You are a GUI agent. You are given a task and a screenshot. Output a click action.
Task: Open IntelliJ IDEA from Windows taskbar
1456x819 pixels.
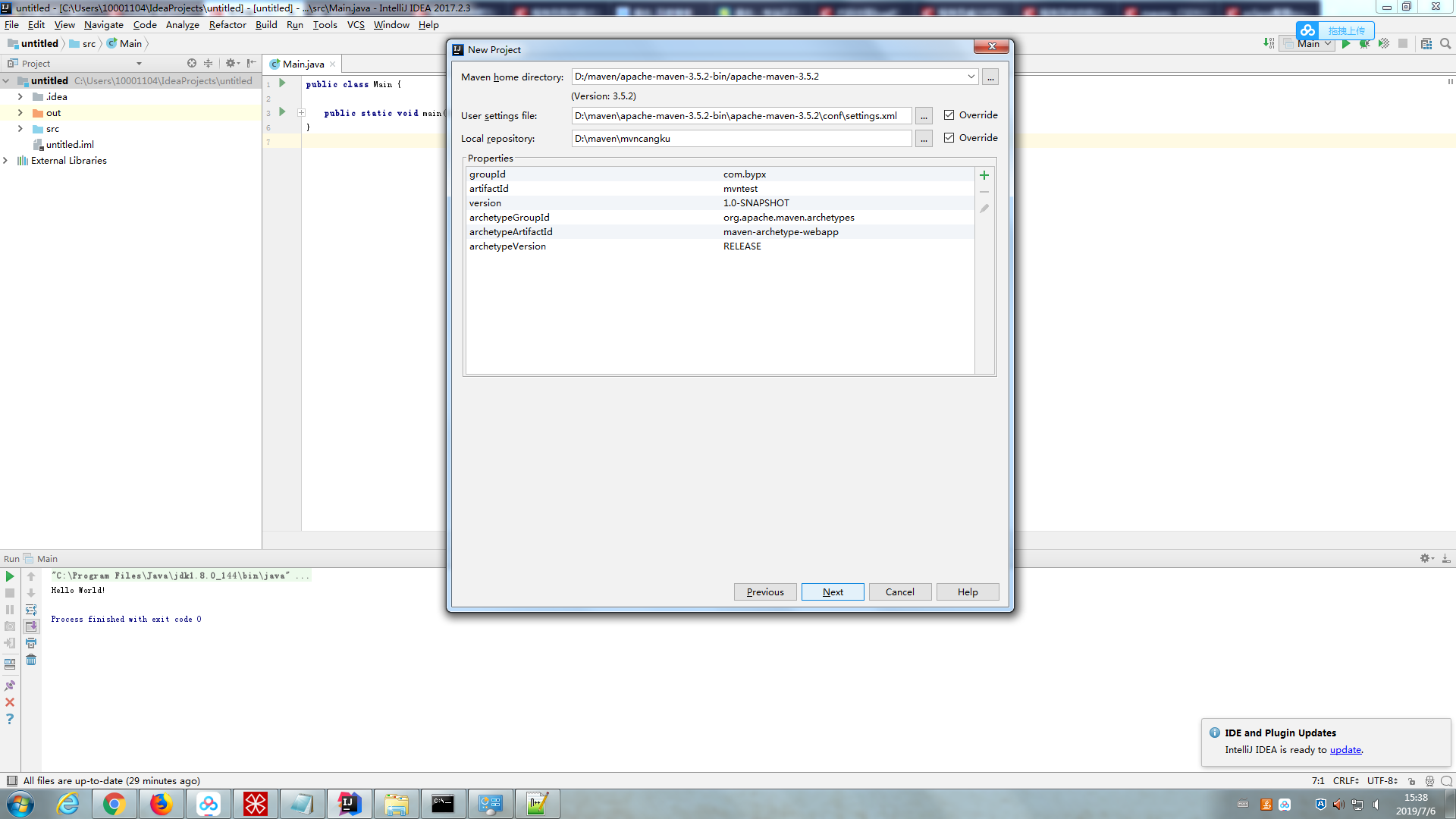click(x=349, y=804)
